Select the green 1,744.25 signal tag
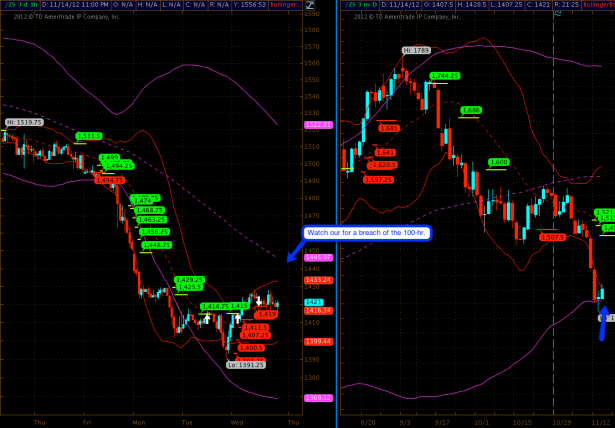Image resolution: width=615 pixels, height=428 pixels. tap(445, 76)
